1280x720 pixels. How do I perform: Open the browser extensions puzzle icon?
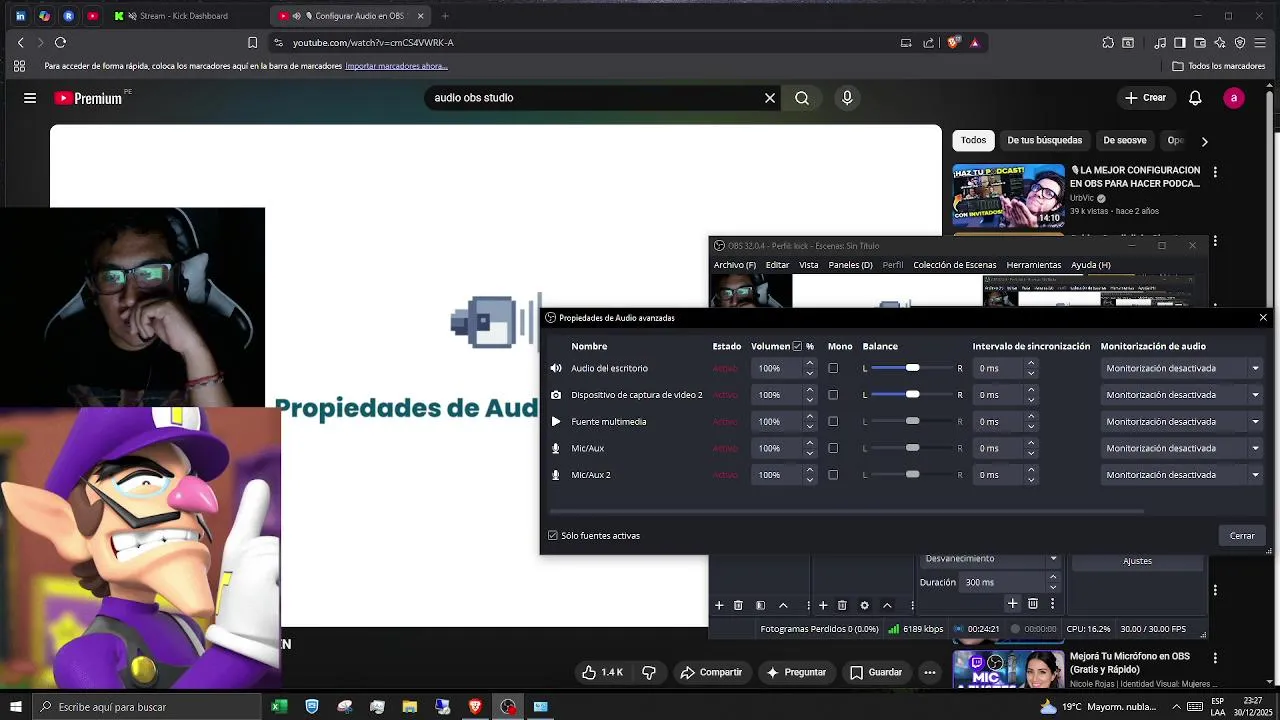(1108, 42)
